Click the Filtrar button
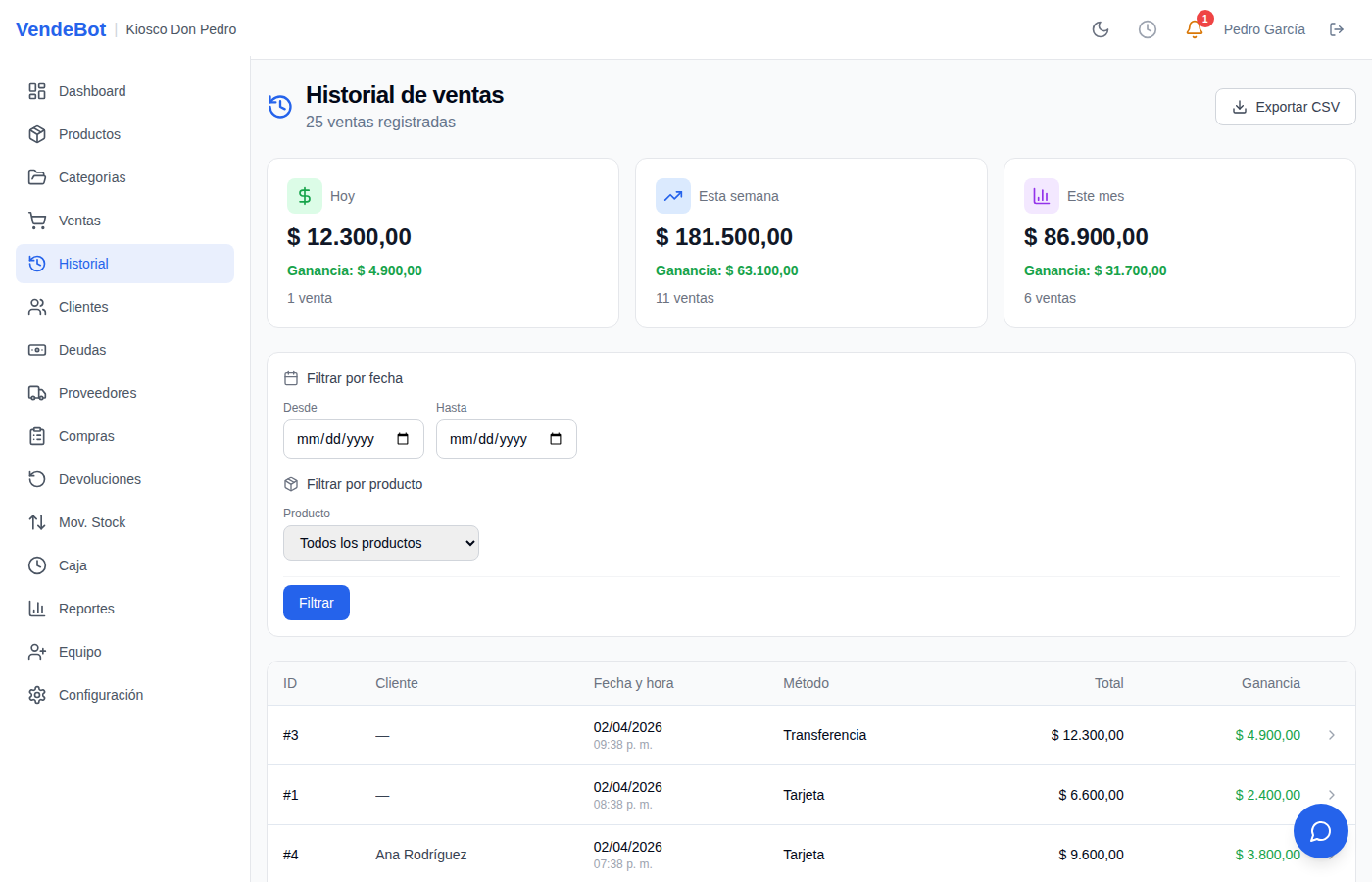1372x882 pixels. click(x=317, y=603)
